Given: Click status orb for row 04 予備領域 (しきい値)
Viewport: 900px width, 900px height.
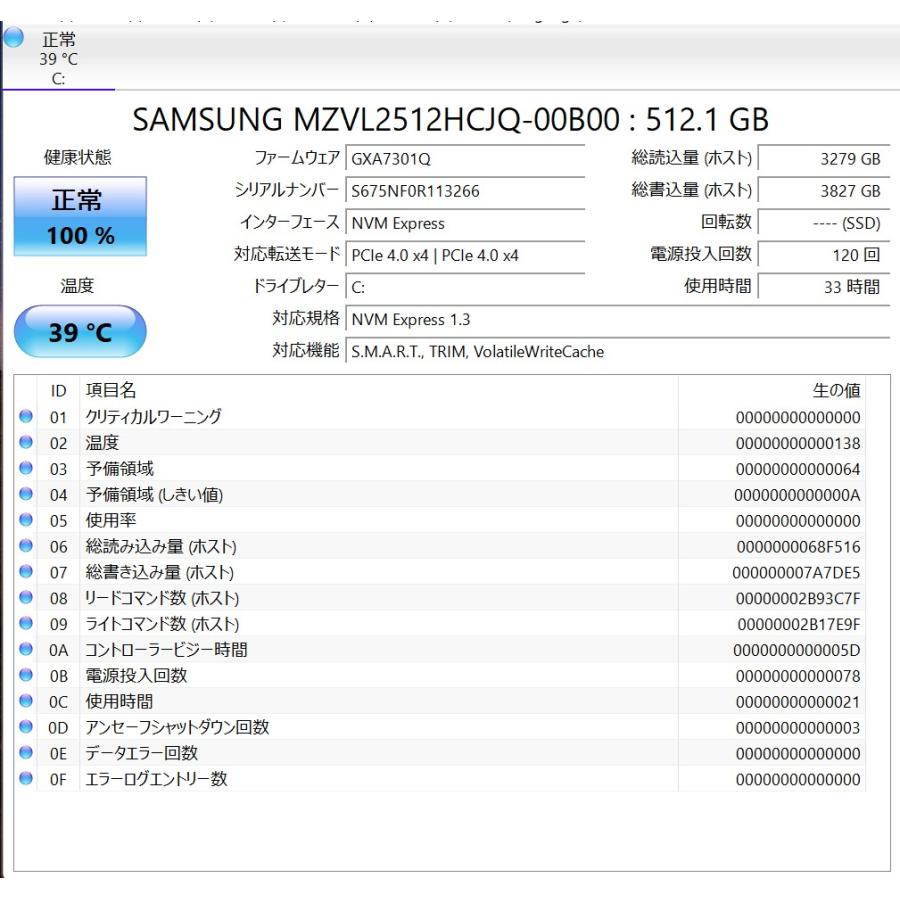Looking at the screenshot, I should coord(26,494).
